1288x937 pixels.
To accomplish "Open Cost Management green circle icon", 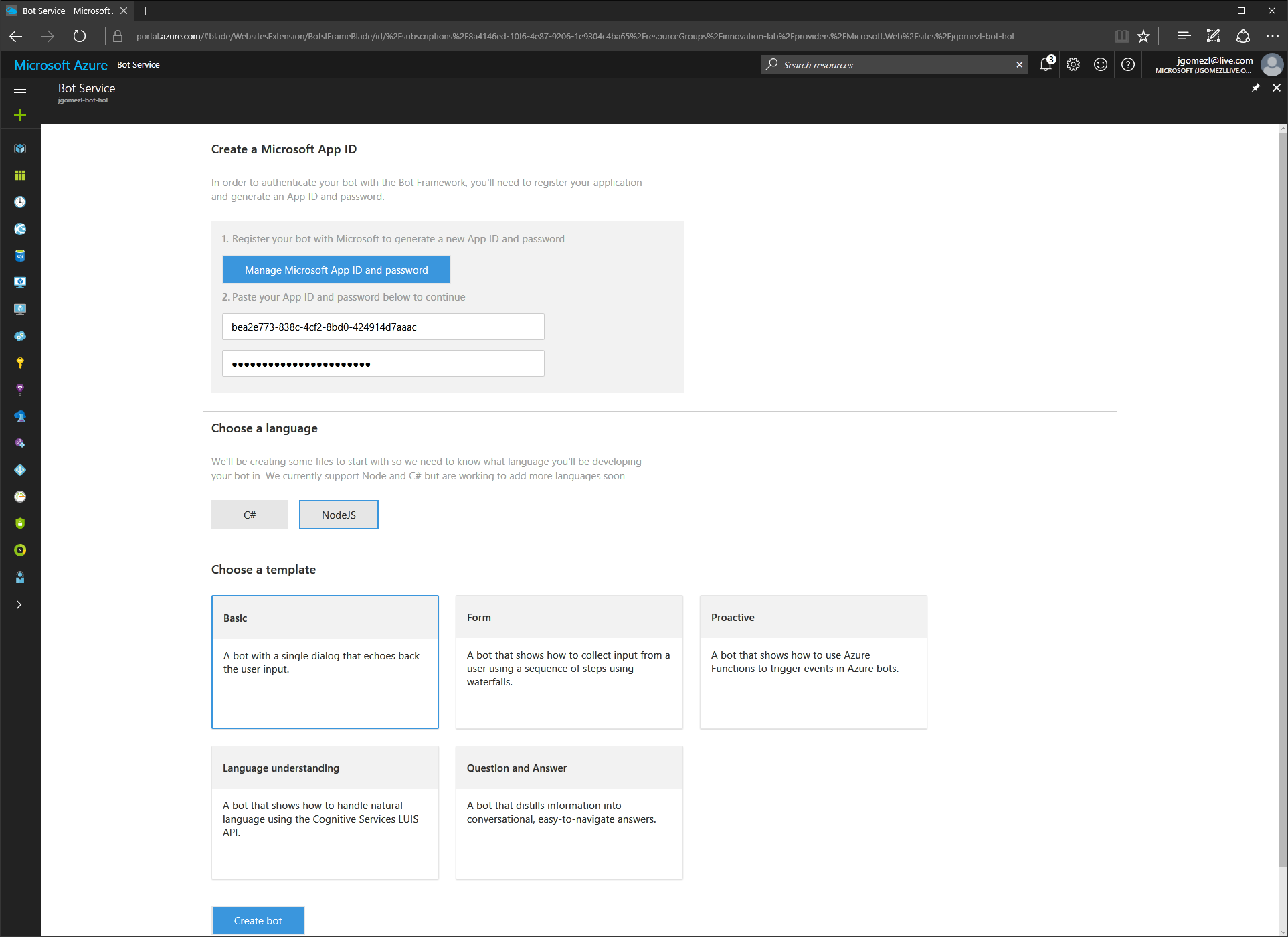I will [x=20, y=550].
